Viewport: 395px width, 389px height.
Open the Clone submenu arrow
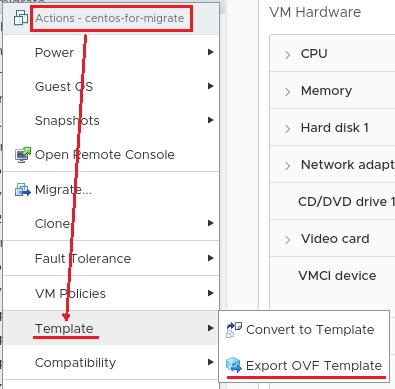210,223
